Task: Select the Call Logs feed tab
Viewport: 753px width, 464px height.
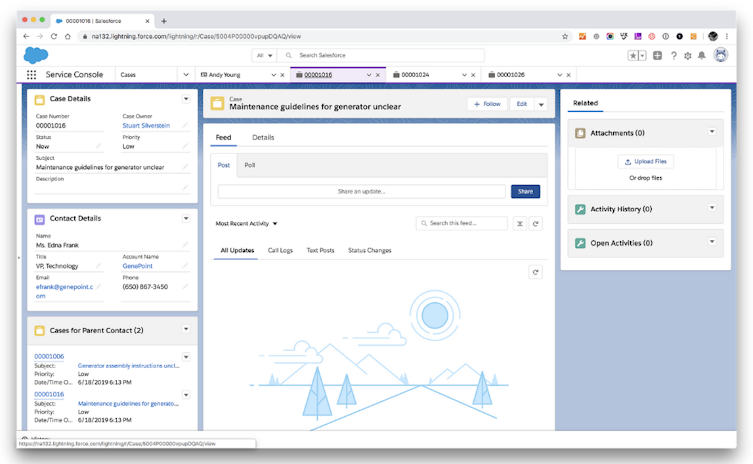Action: point(280,251)
